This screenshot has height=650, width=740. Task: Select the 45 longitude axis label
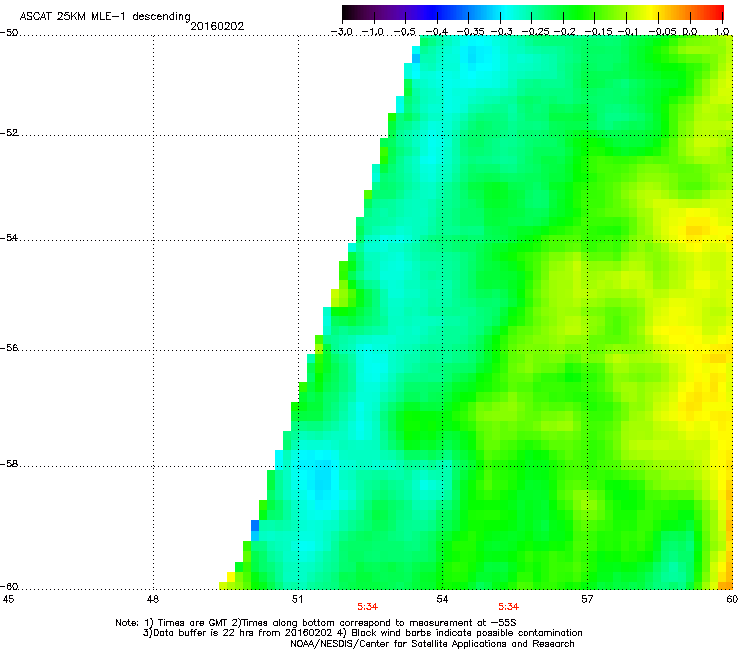click(8, 599)
